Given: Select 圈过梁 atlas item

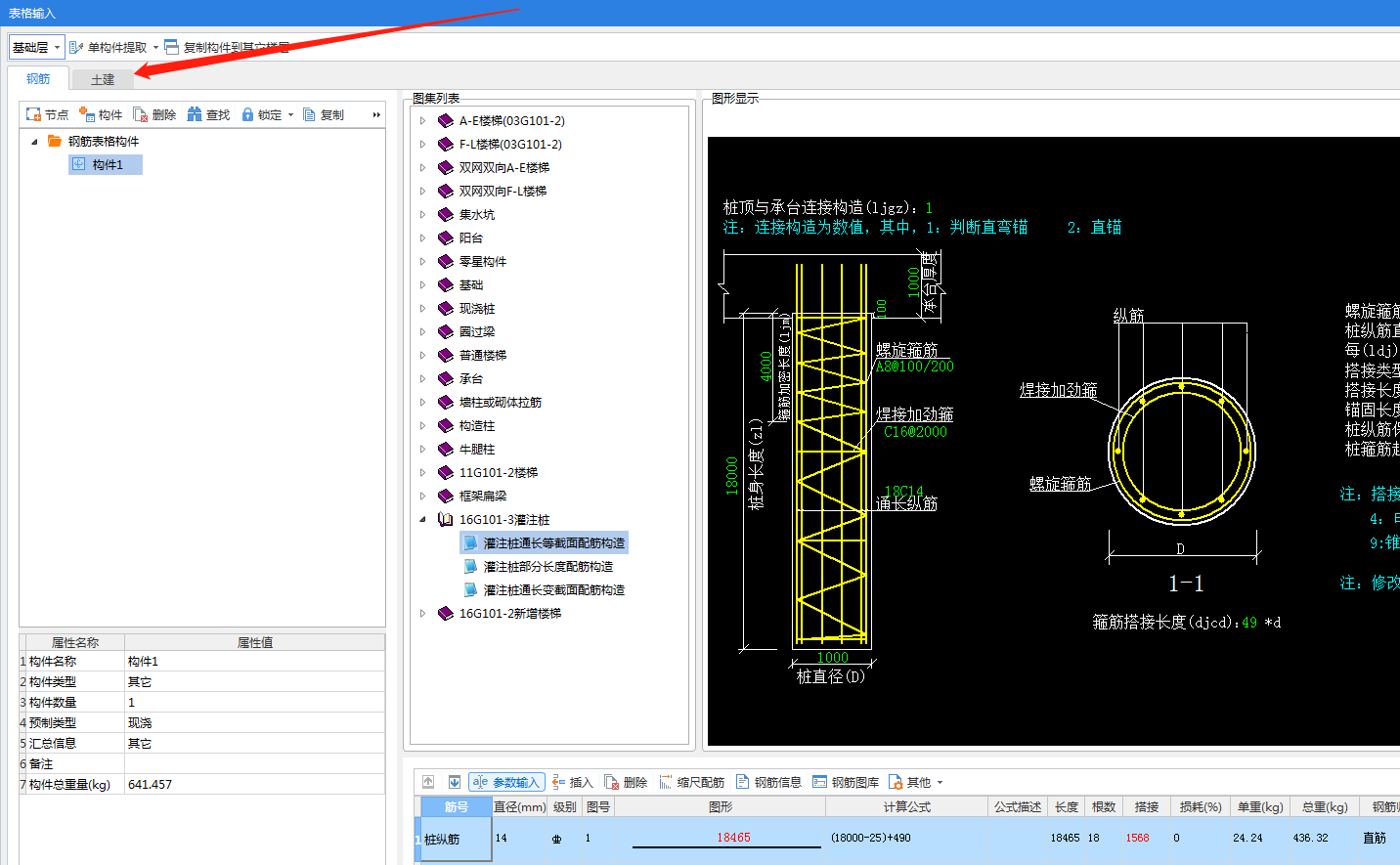Looking at the screenshot, I should 477,332.
